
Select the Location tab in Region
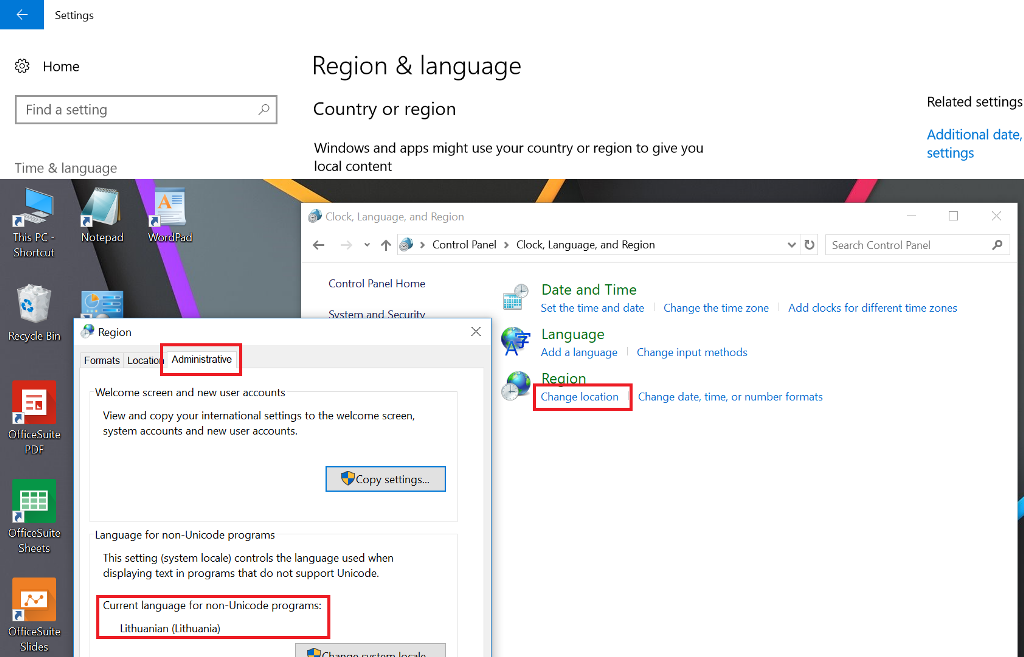(145, 360)
